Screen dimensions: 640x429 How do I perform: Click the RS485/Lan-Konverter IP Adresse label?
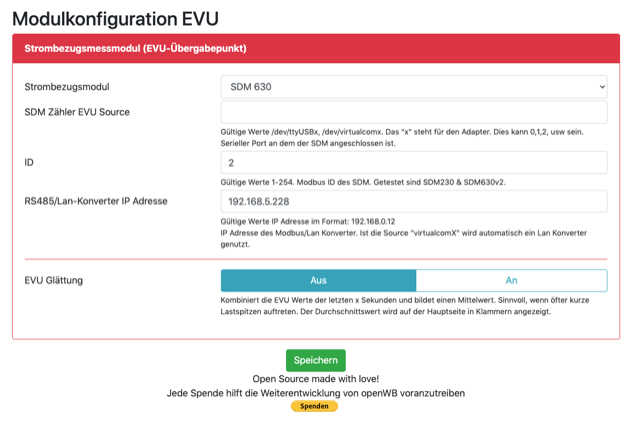click(95, 201)
